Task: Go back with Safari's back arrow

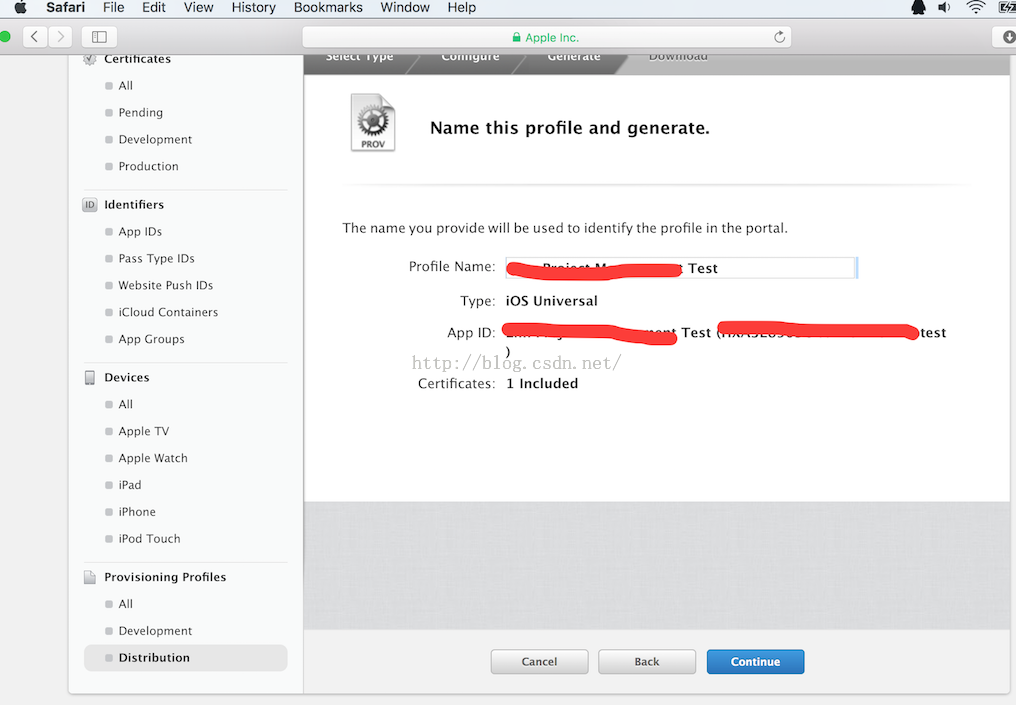Action: click(35, 37)
